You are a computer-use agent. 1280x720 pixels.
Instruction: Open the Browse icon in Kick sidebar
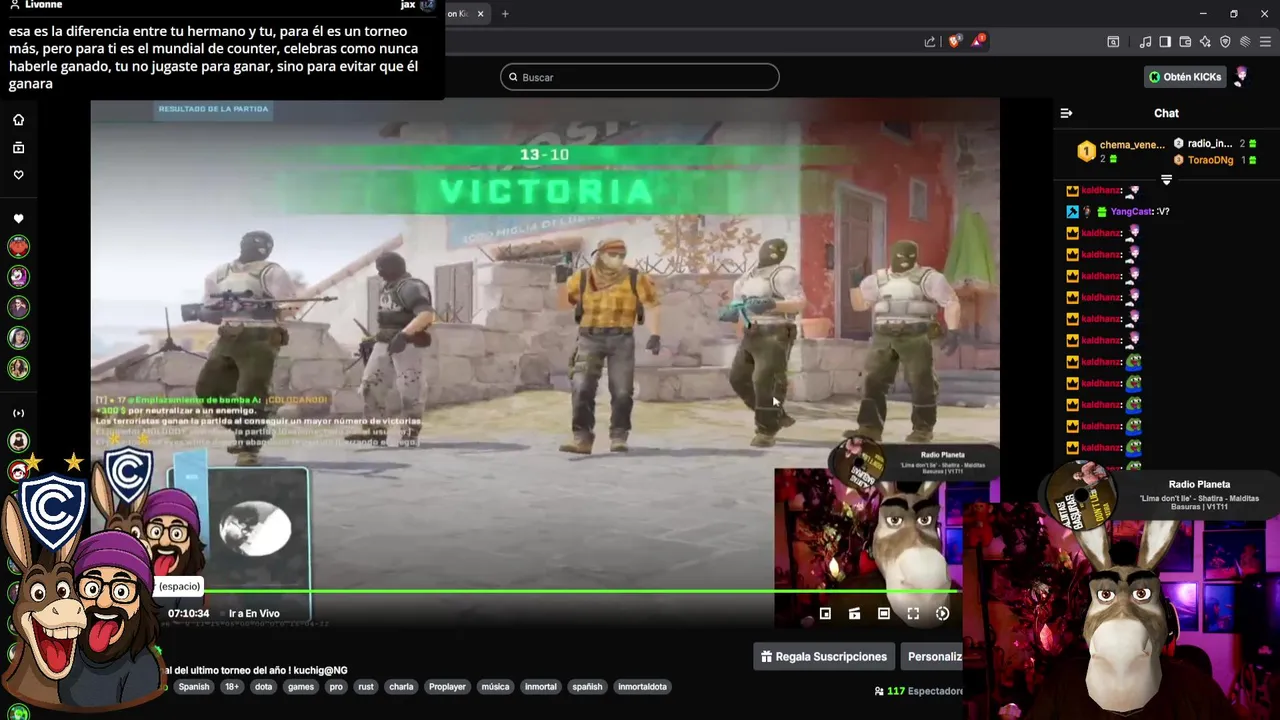point(18,148)
